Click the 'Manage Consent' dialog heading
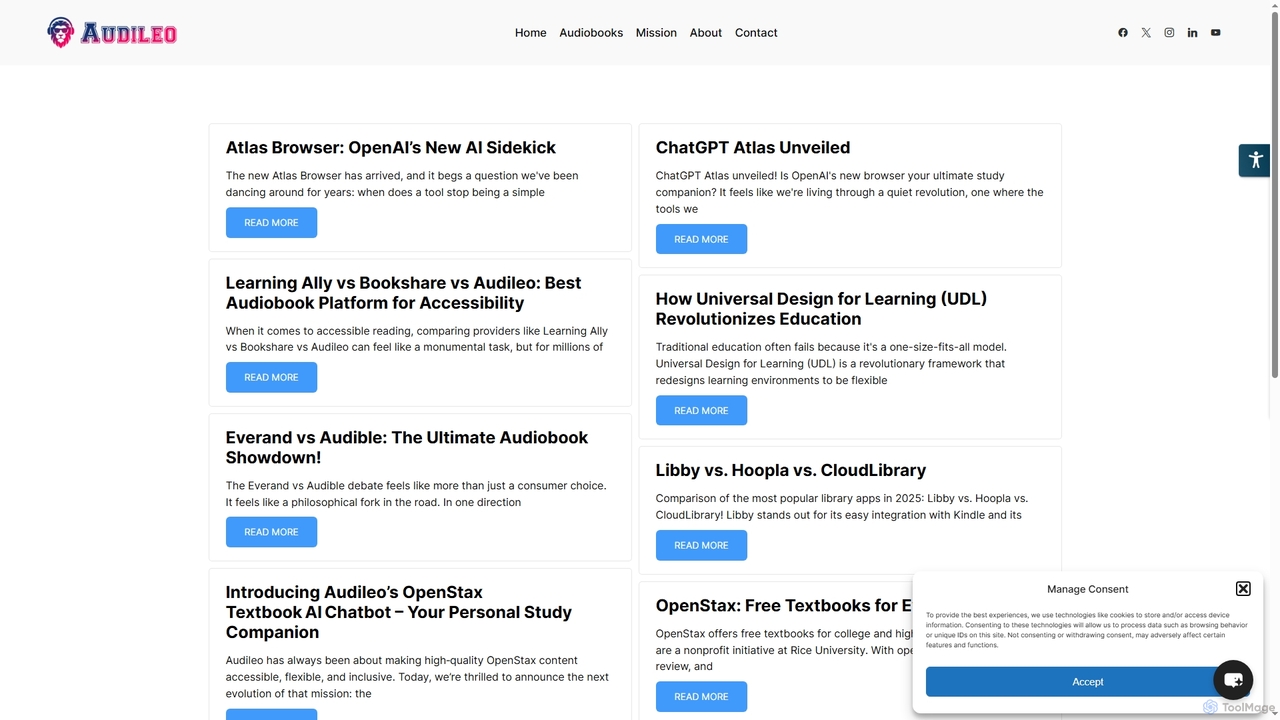This screenshot has height=720, width=1280. click(1088, 589)
